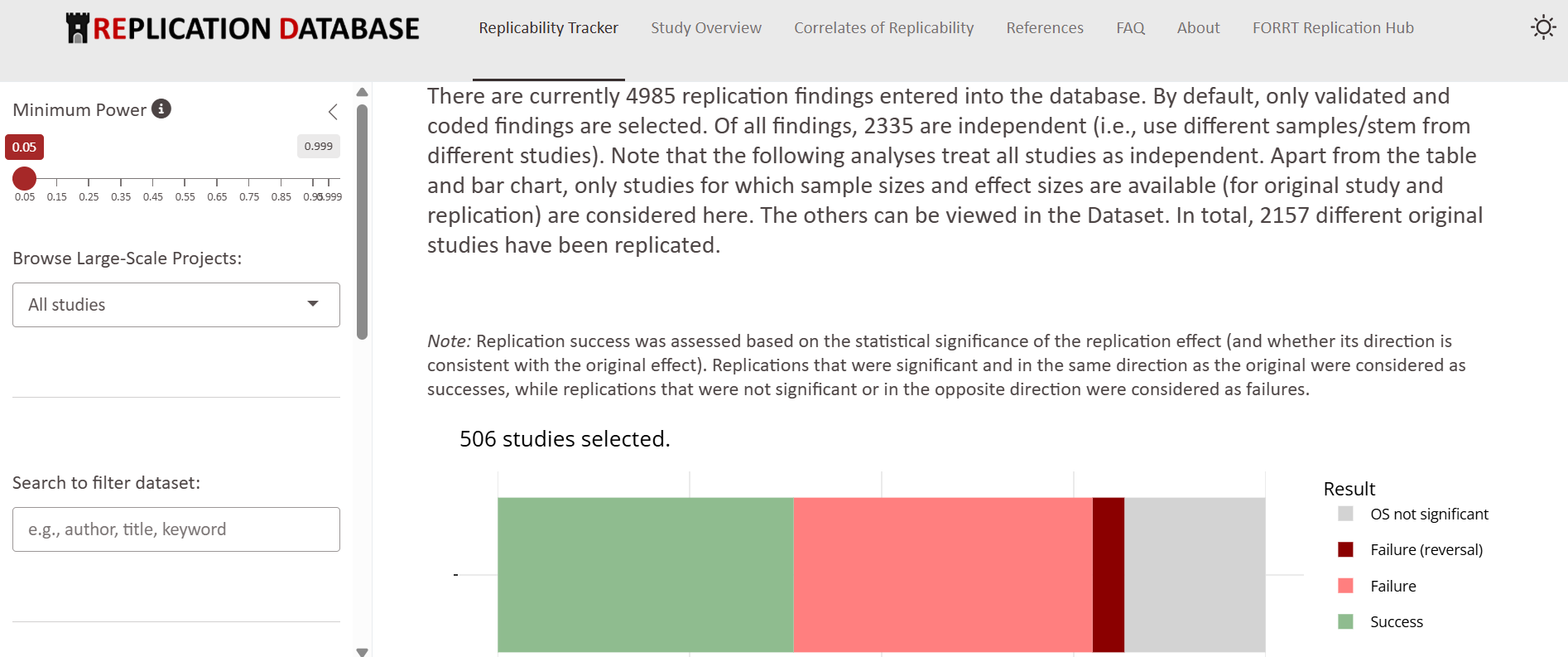Viewport: 1568px width, 657px height.
Task: Click the sidebar scrollbar up arrow
Action: (x=363, y=92)
